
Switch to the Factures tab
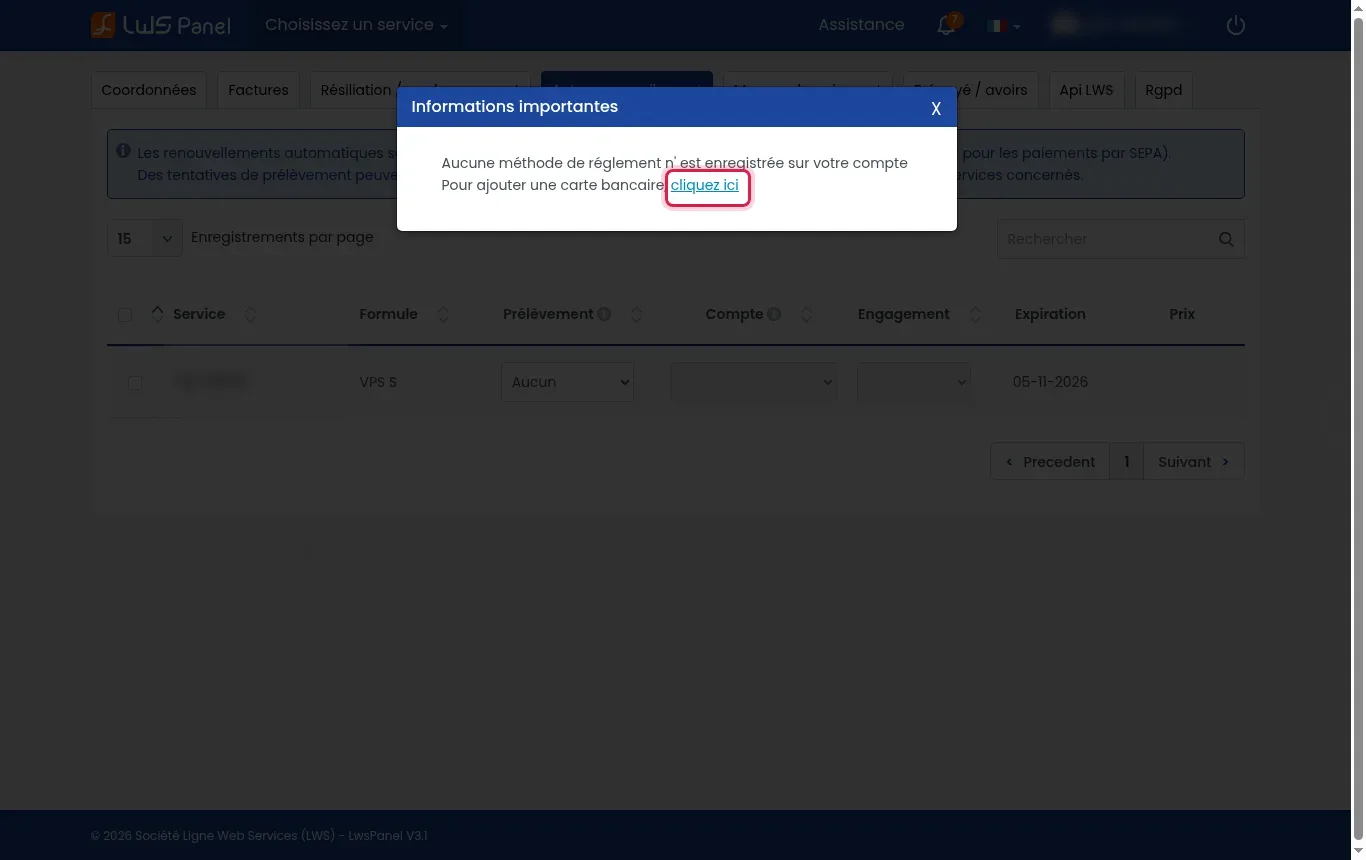[258, 90]
